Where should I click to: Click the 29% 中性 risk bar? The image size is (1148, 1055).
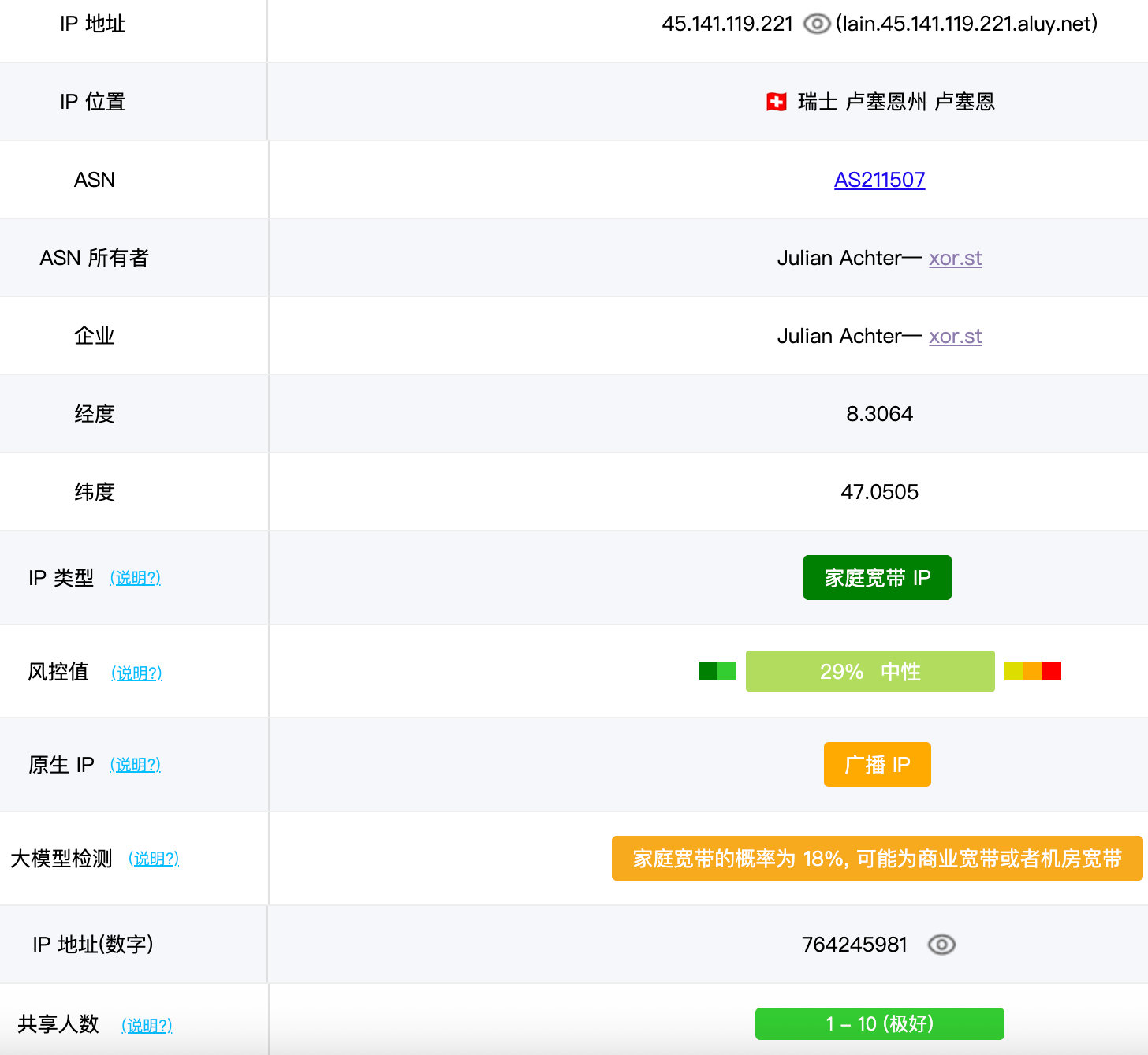tap(870, 671)
